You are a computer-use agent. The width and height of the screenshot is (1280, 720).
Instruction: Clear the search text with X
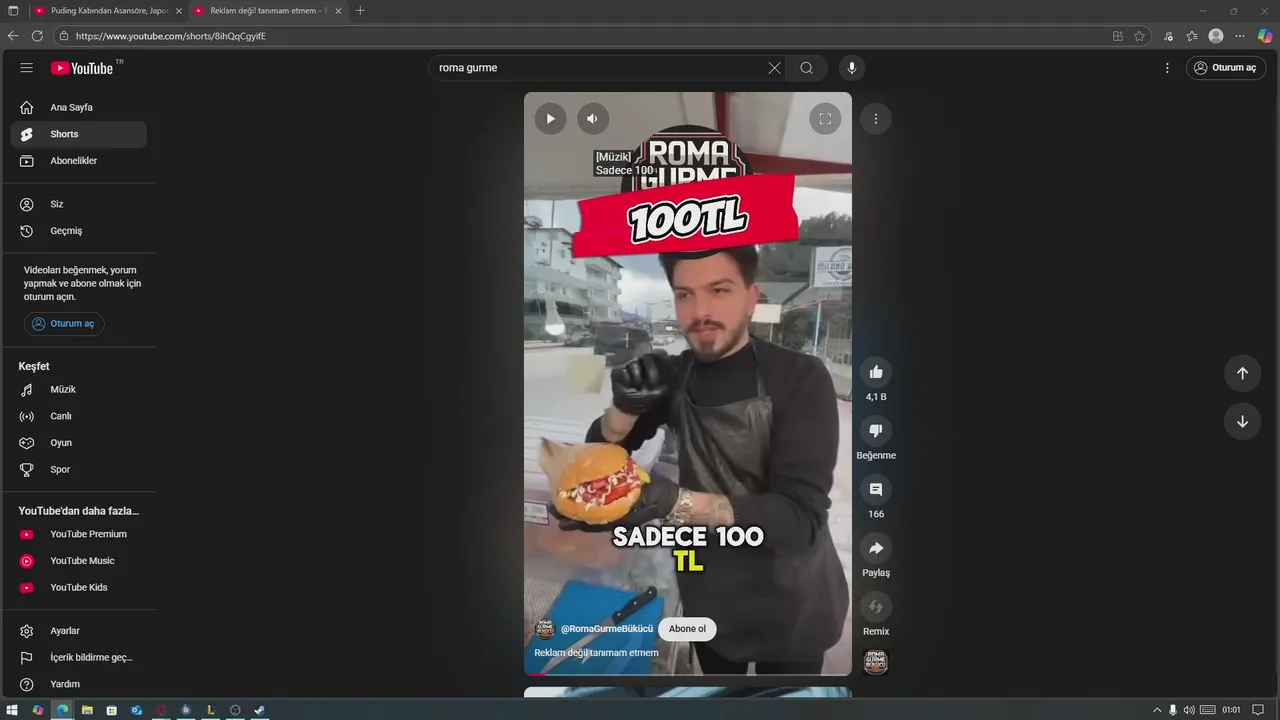pos(774,68)
